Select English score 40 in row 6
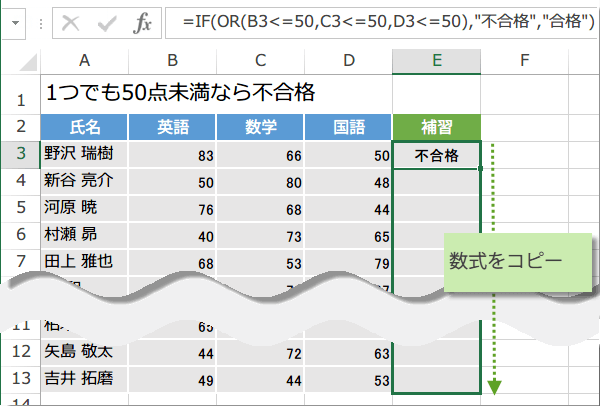Image resolution: width=600 pixels, height=406 pixels. click(172, 235)
